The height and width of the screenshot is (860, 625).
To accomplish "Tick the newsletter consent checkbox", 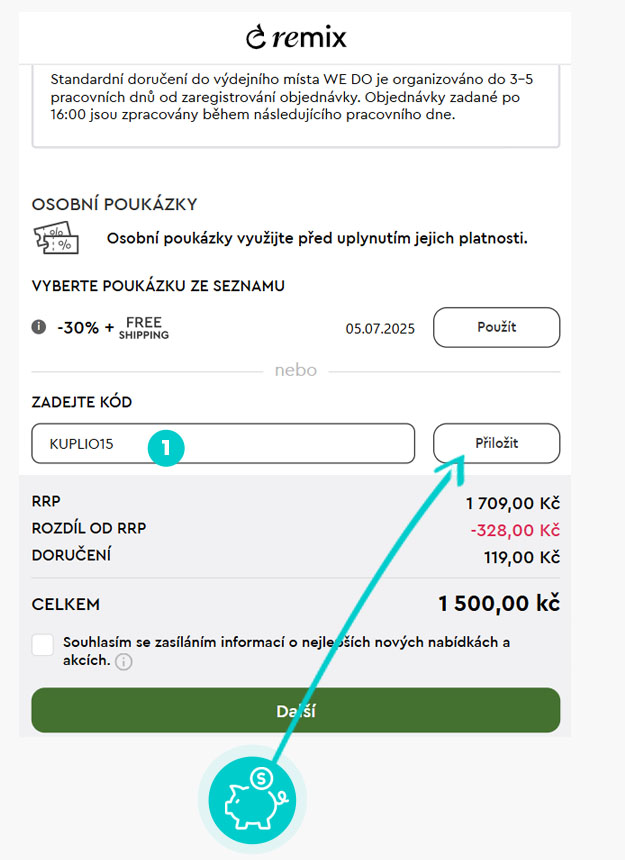I will (43, 645).
